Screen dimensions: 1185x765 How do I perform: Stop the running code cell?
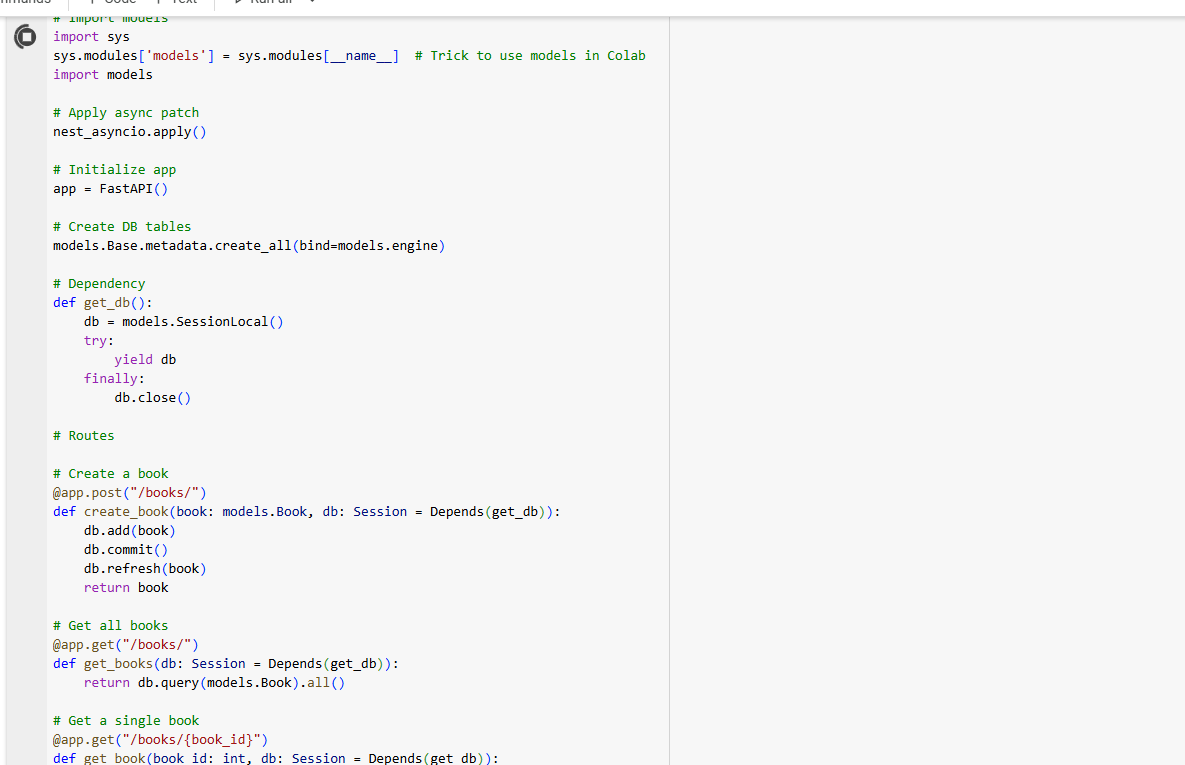click(x=25, y=36)
